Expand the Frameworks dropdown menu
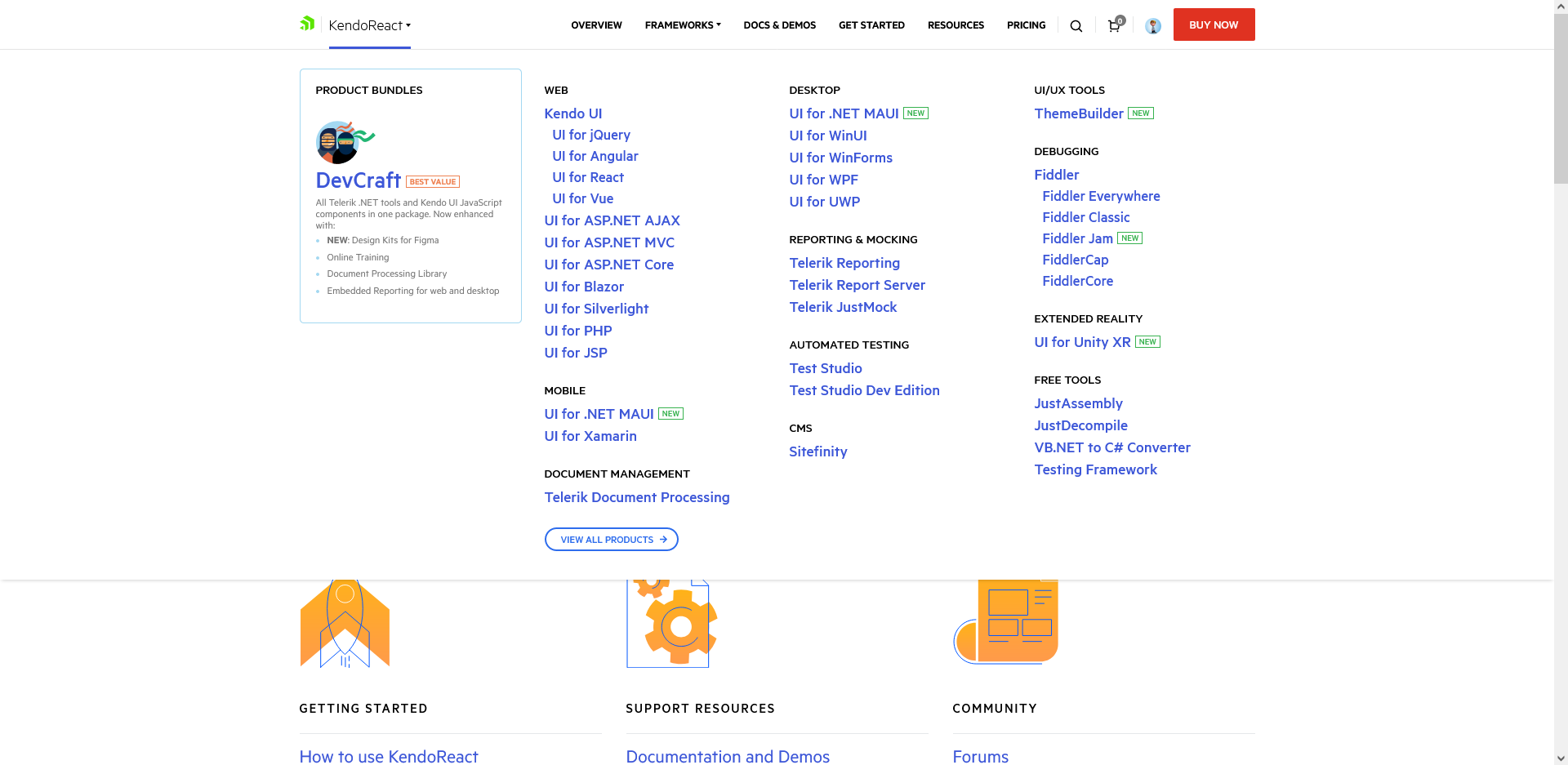 click(x=683, y=25)
